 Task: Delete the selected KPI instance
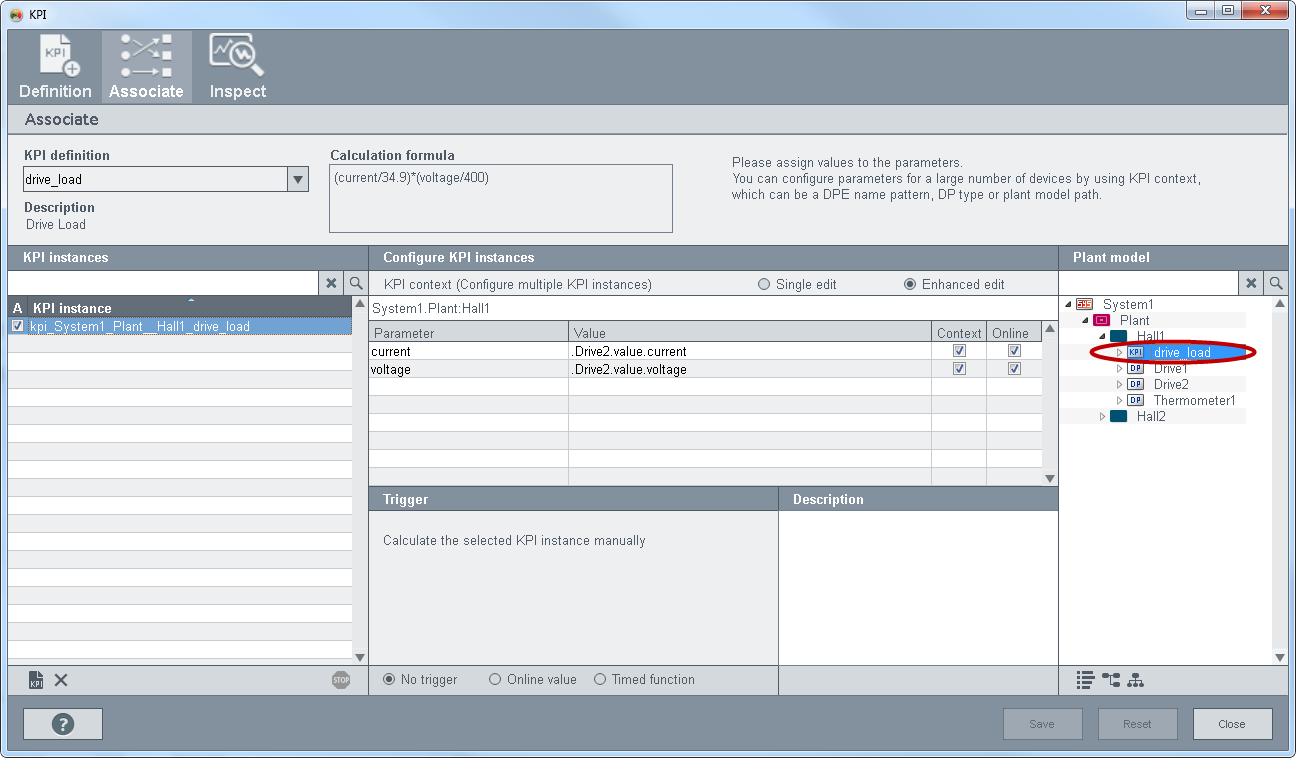[61, 680]
